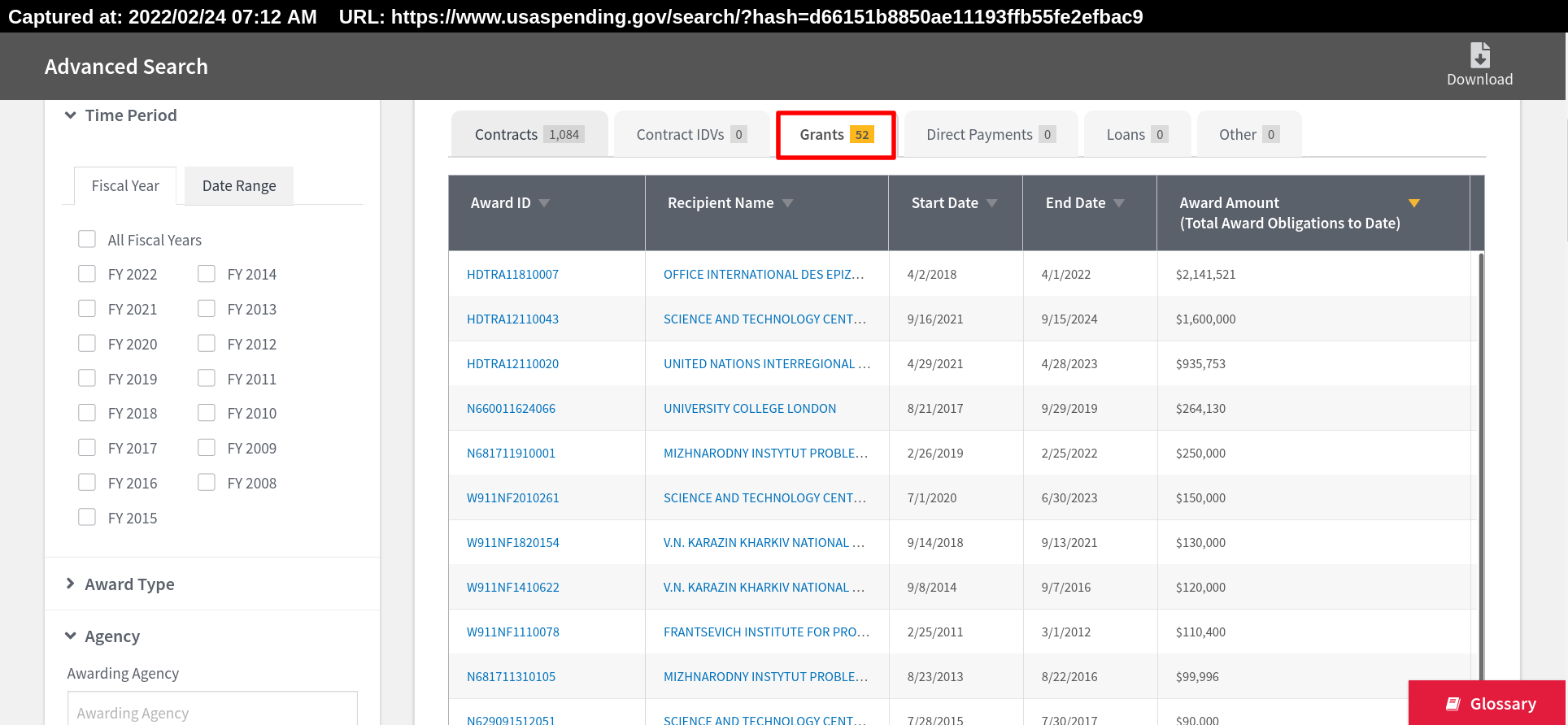Screen dimensions: 1568x725
Task: Check the FY 2018 checkbox
Action: click(x=87, y=413)
